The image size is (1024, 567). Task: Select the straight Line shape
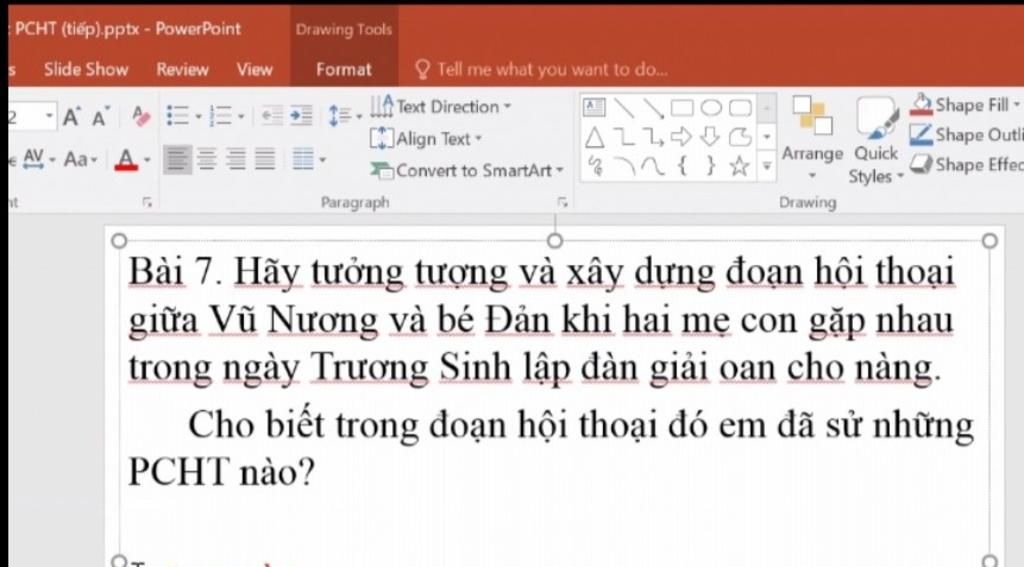(x=624, y=107)
